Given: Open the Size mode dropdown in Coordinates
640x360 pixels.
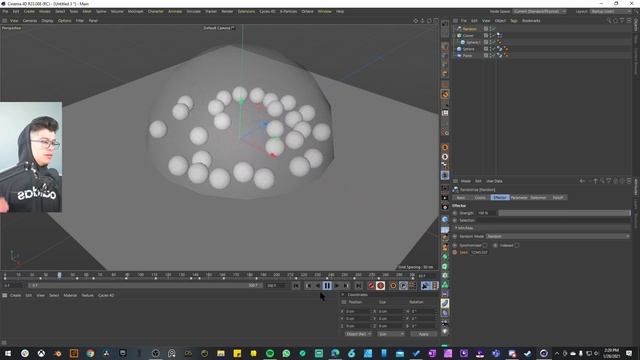Looking at the screenshot, I should 391,334.
